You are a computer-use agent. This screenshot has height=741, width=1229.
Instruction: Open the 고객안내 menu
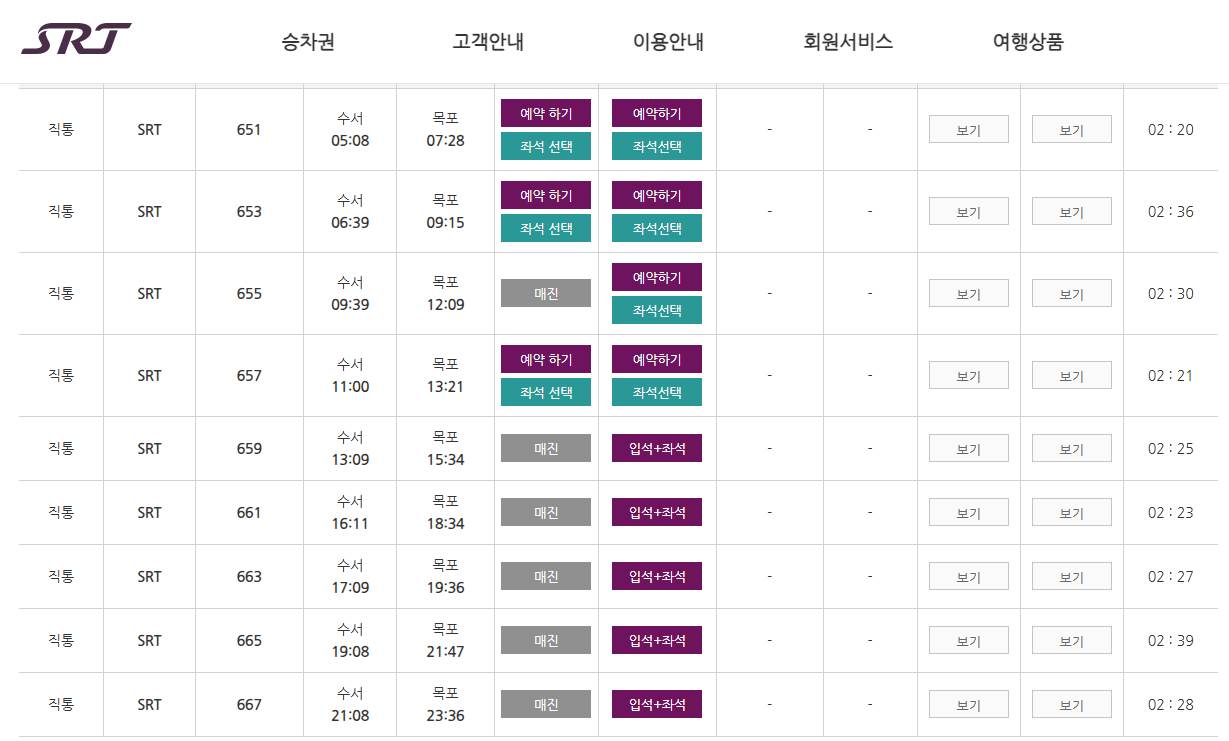[488, 42]
